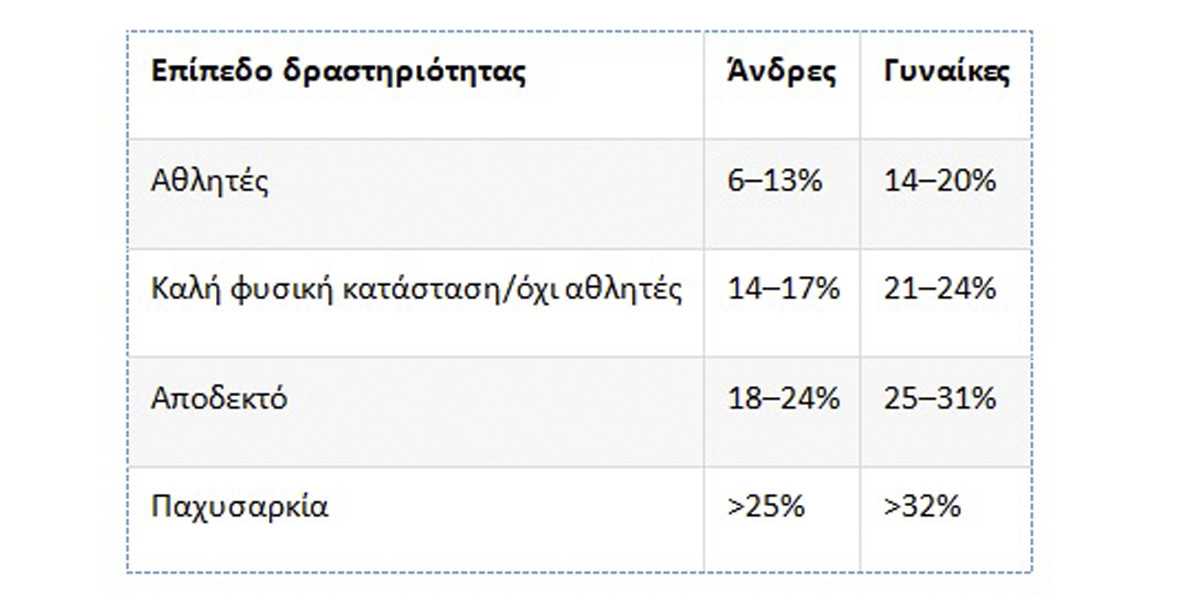This screenshot has width=1200, height=600.
Task: Click the "Αθλητές" row label in first data row
Action: [210, 182]
